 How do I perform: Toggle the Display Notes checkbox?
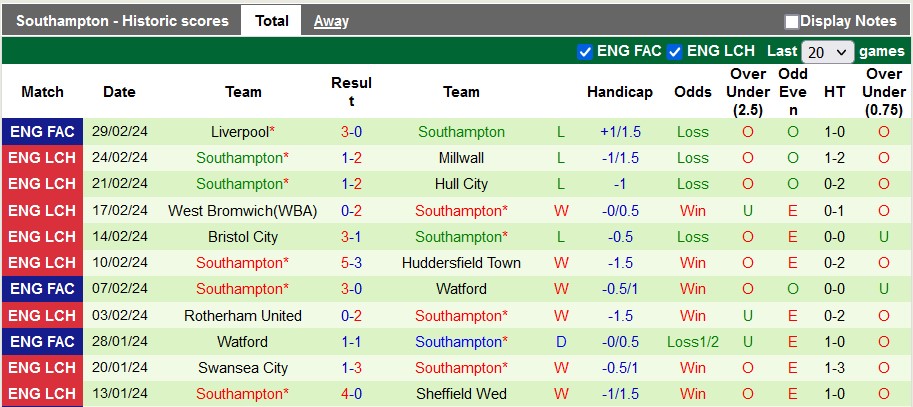click(x=792, y=21)
